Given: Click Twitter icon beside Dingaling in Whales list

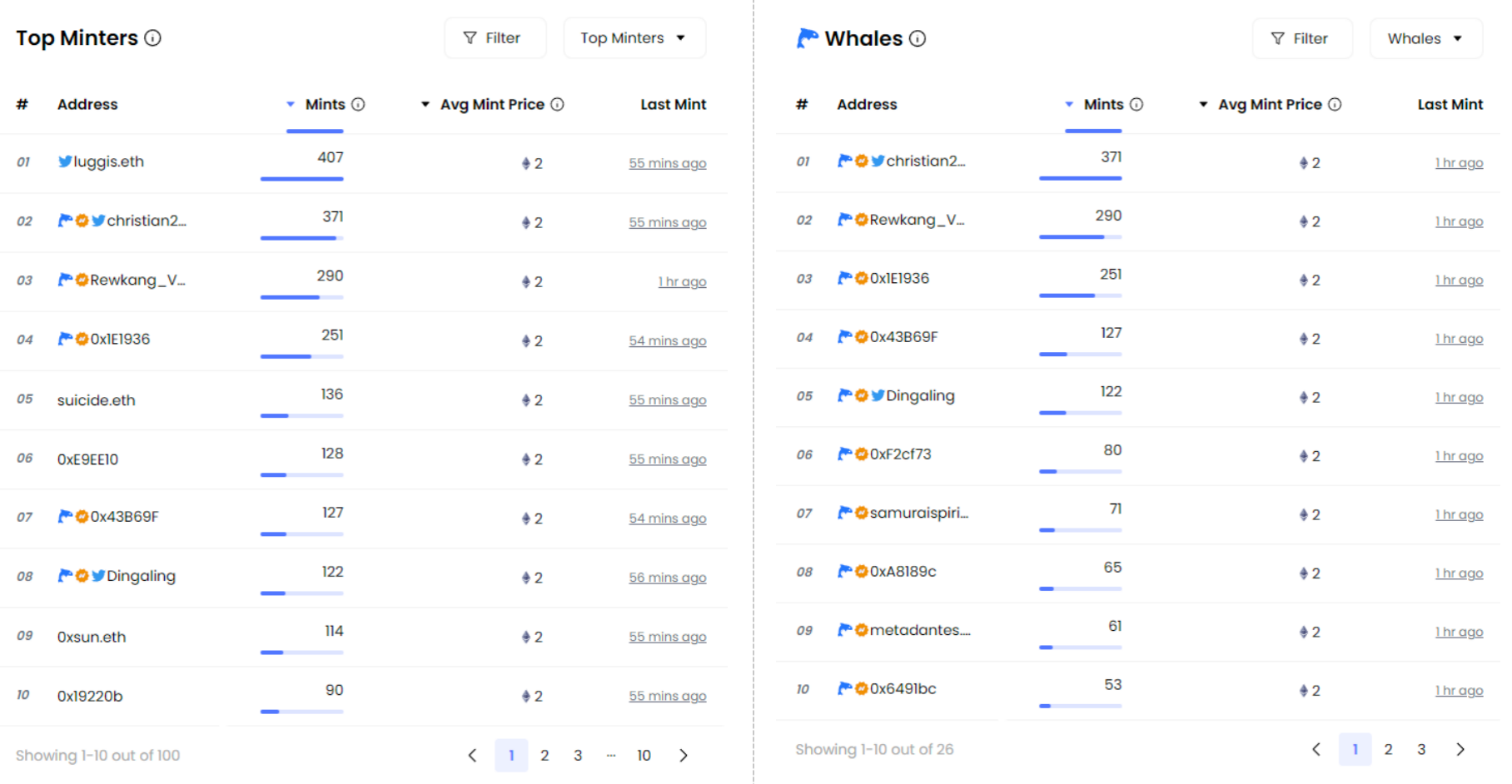Looking at the screenshot, I should pos(878,395).
